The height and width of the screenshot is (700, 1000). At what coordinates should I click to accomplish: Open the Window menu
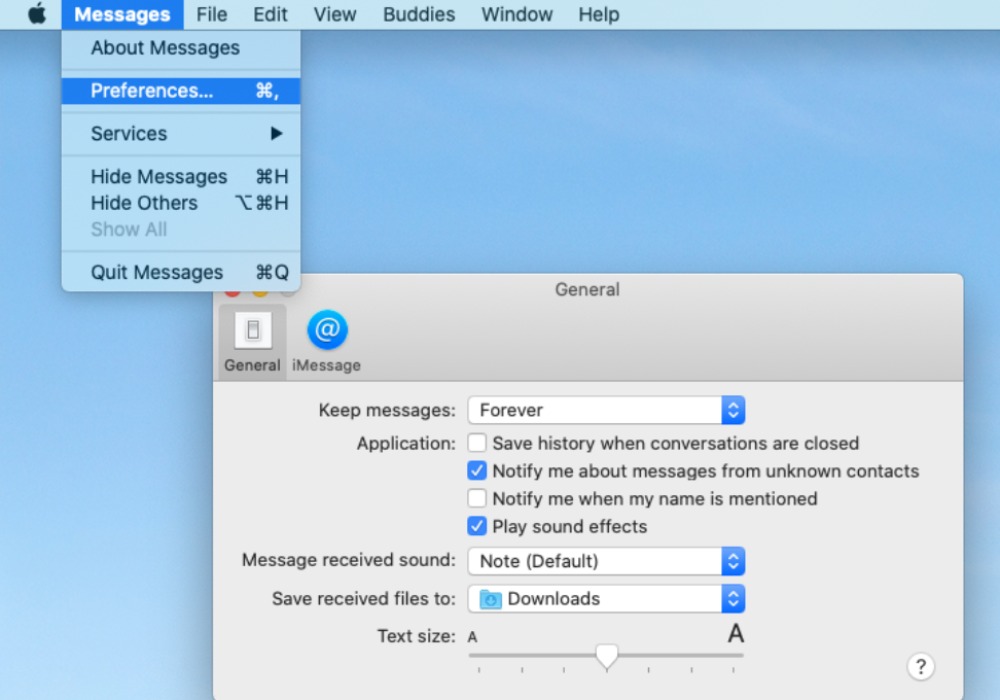click(517, 14)
